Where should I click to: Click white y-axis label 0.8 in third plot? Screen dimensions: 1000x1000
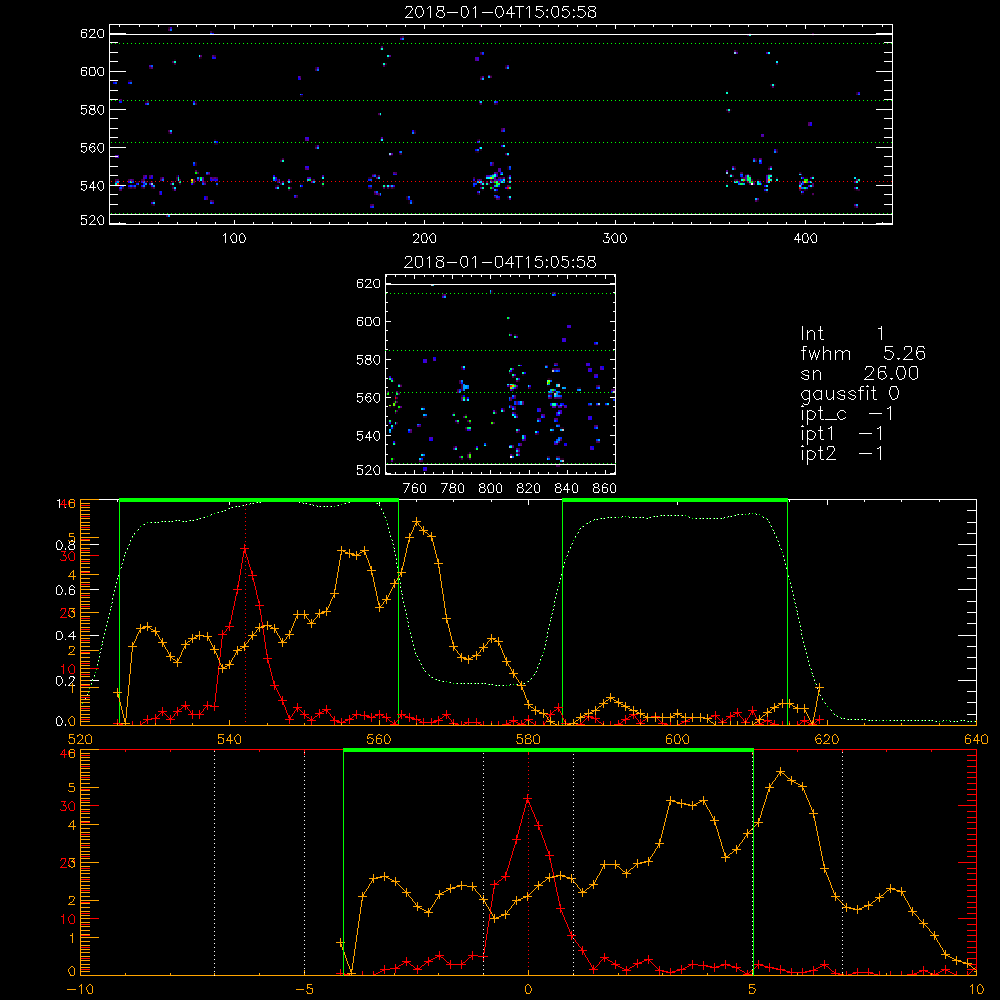(65, 545)
